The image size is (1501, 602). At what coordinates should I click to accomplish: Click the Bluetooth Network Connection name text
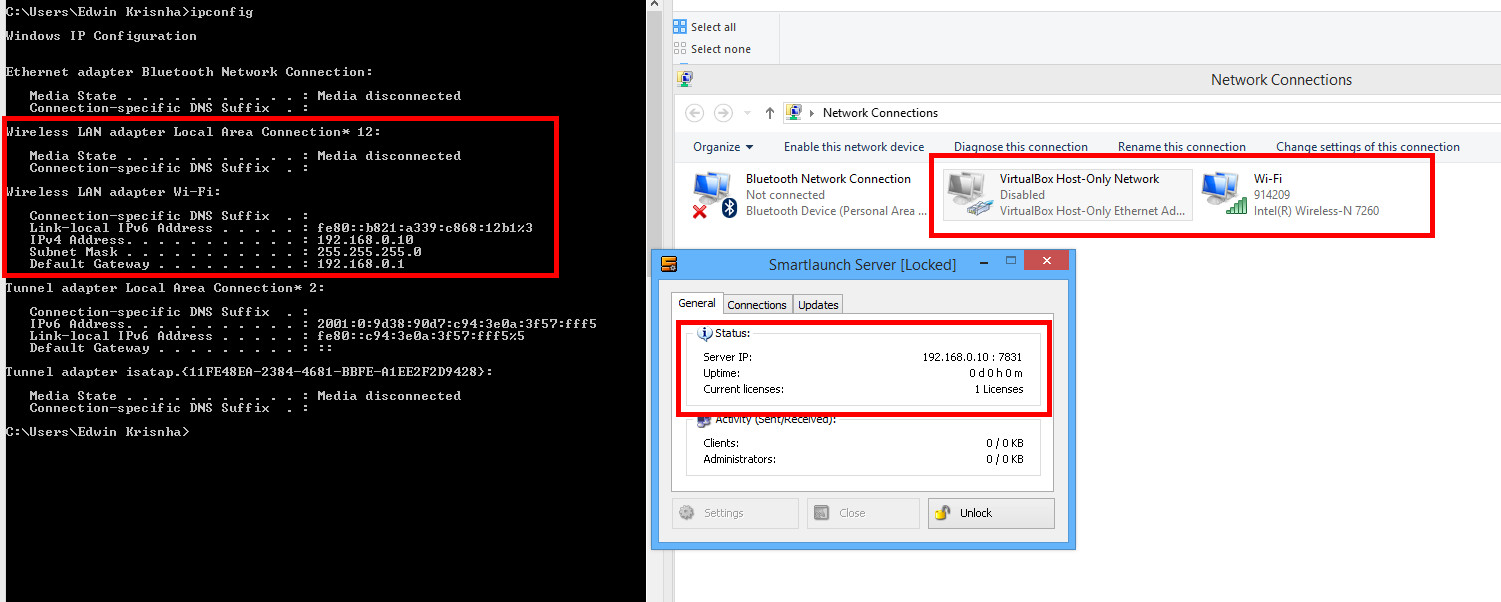[828, 179]
